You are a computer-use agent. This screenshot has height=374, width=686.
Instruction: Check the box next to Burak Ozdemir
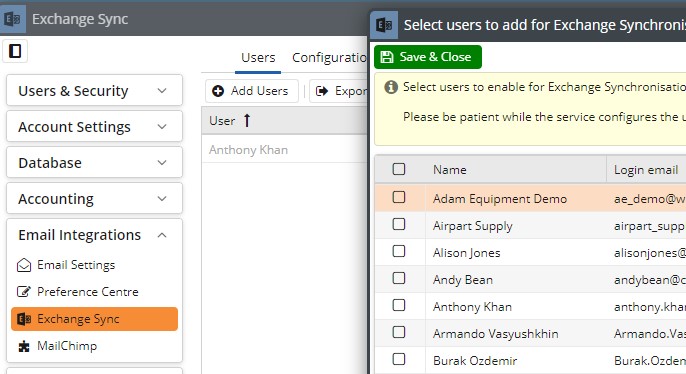(x=399, y=359)
